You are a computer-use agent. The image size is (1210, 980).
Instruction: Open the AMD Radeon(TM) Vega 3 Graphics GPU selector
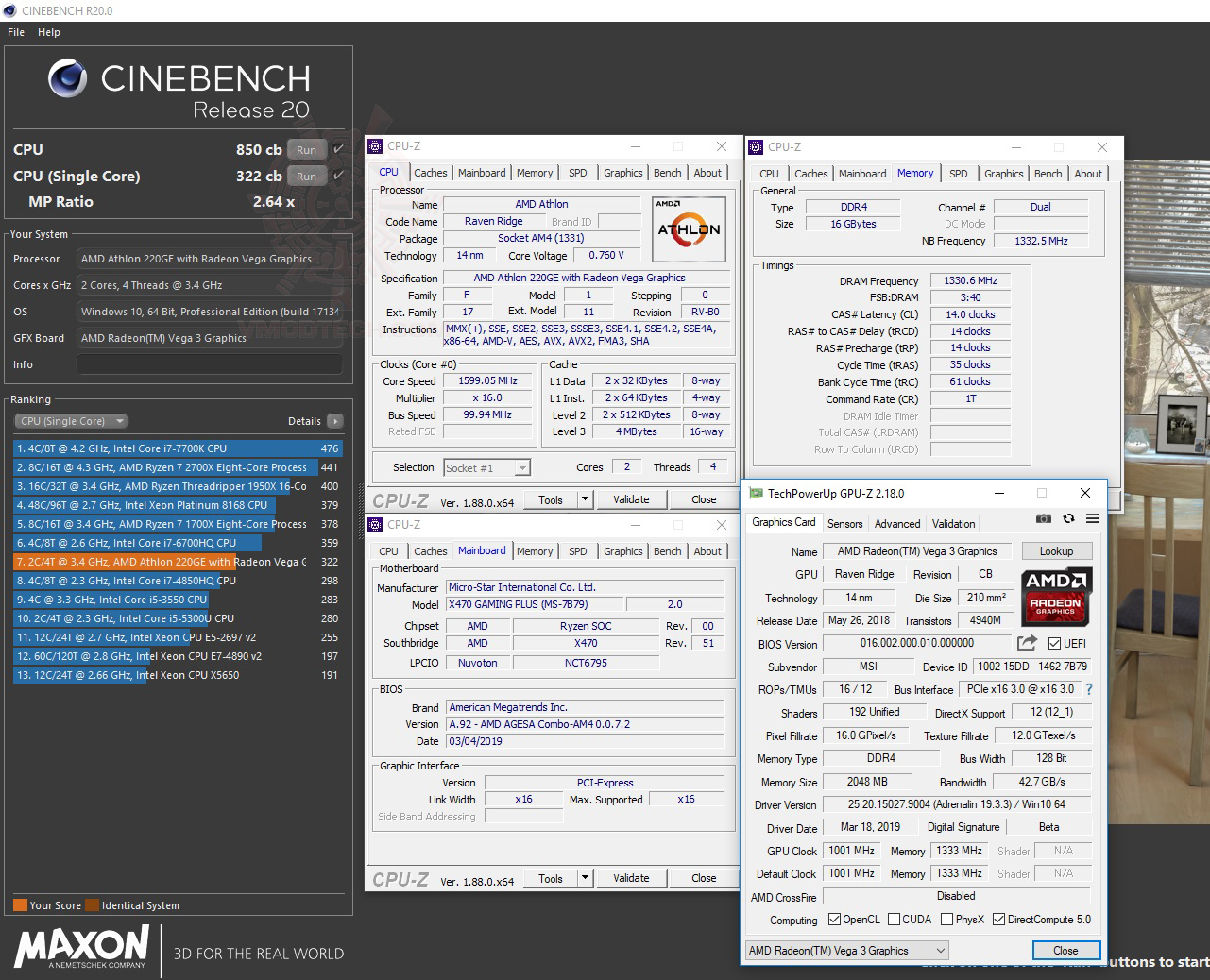[846, 951]
